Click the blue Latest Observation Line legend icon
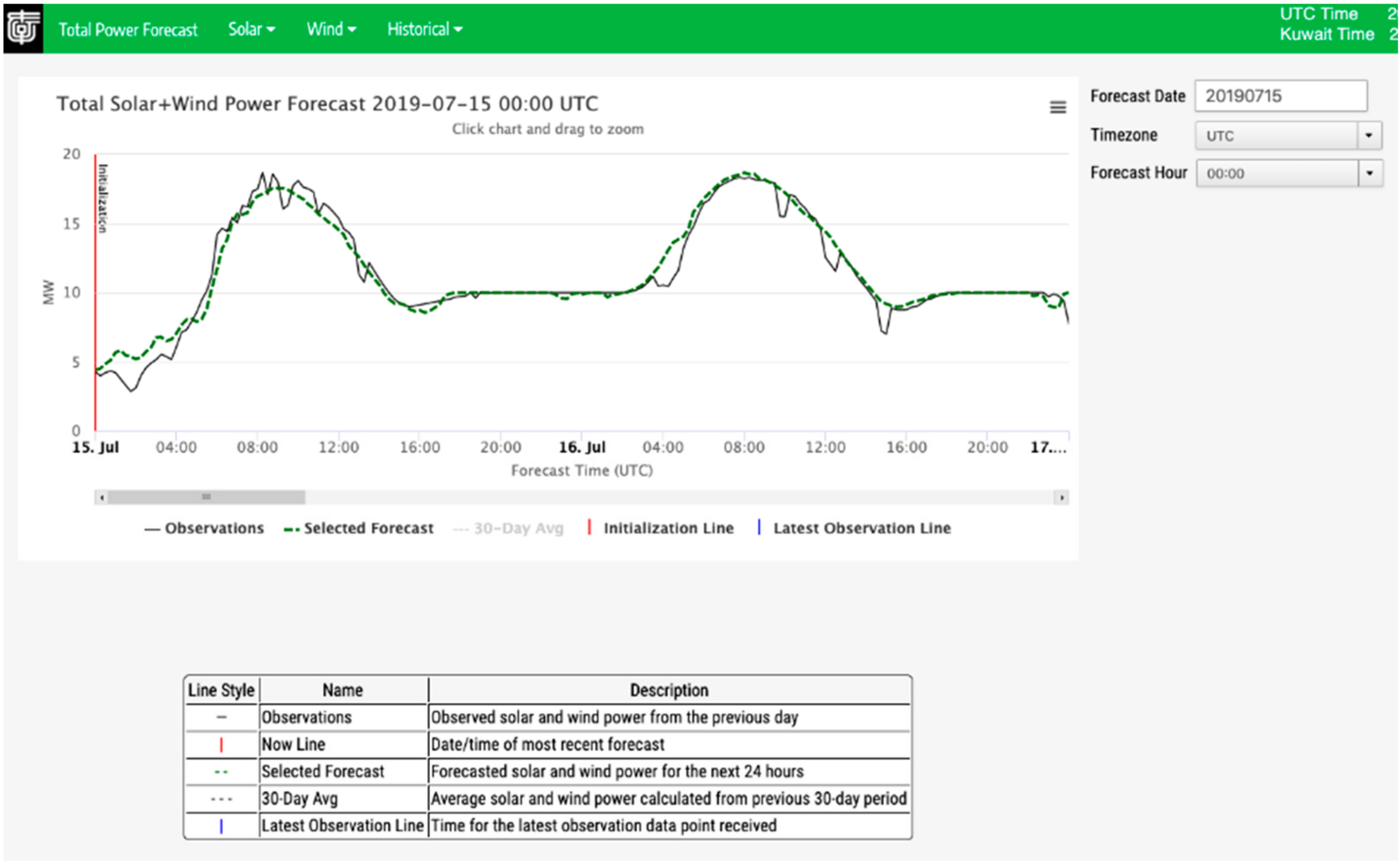This screenshot has height=866, width=1400. pos(759,527)
